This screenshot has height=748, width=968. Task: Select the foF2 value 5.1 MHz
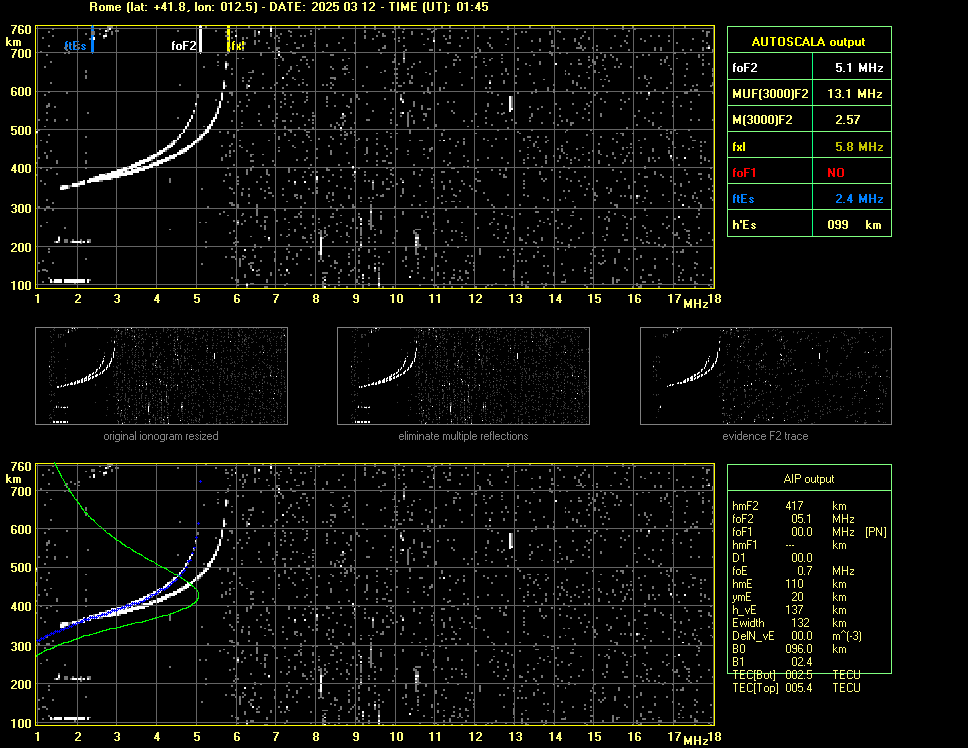coord(859,68)
